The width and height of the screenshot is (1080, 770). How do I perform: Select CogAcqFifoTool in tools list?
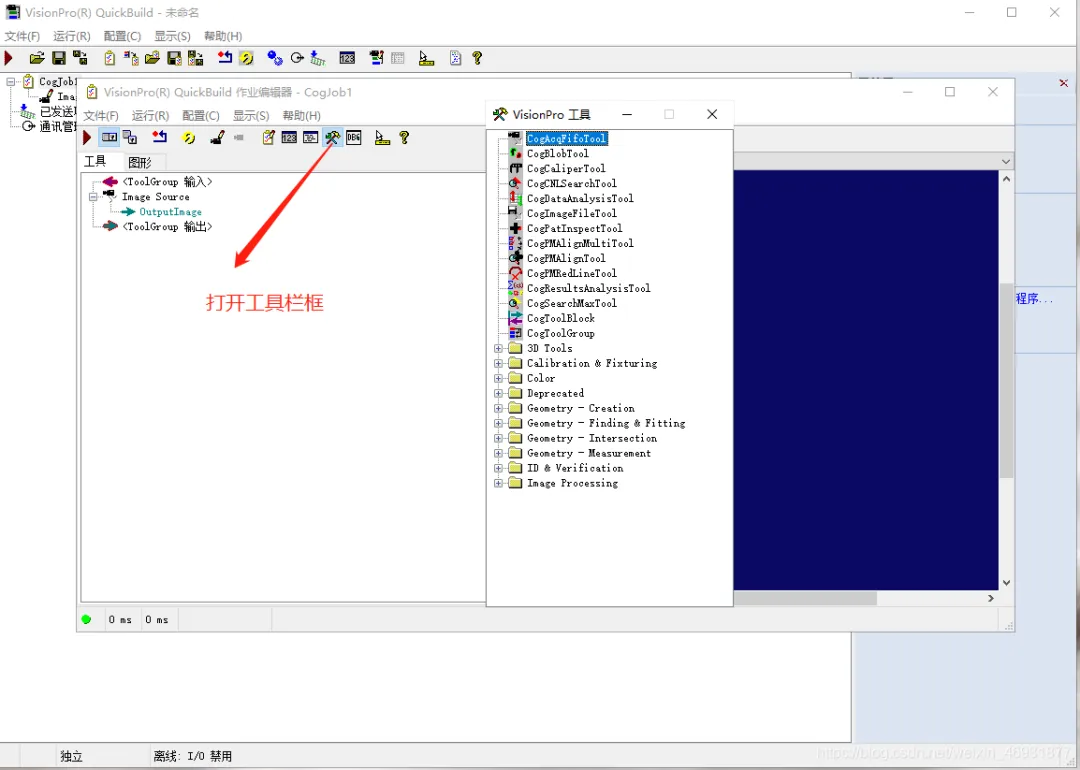[566, 138]
